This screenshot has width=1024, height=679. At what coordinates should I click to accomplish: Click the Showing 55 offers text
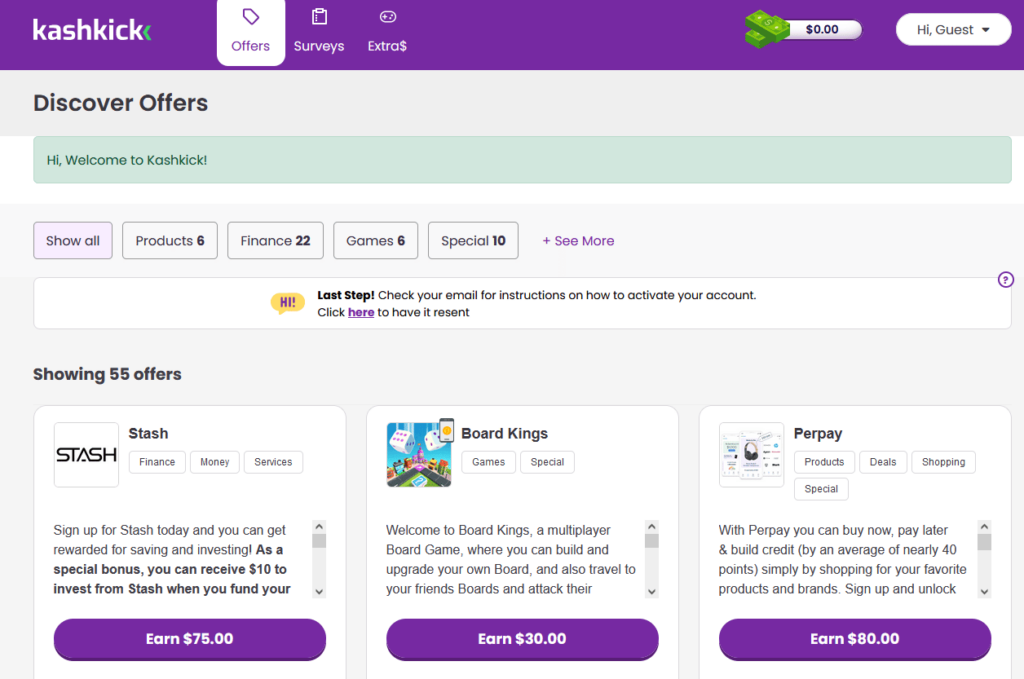point(107,374)
